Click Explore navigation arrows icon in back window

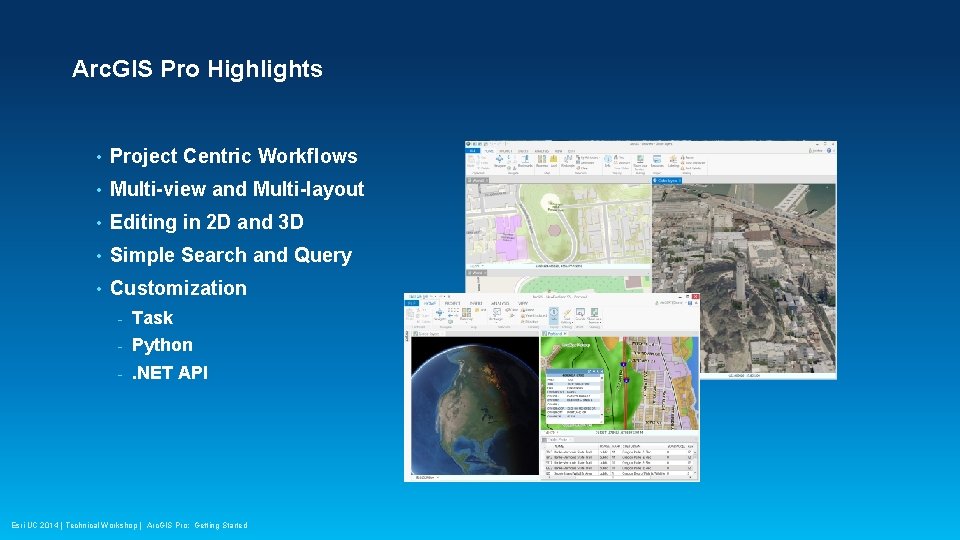500,161
